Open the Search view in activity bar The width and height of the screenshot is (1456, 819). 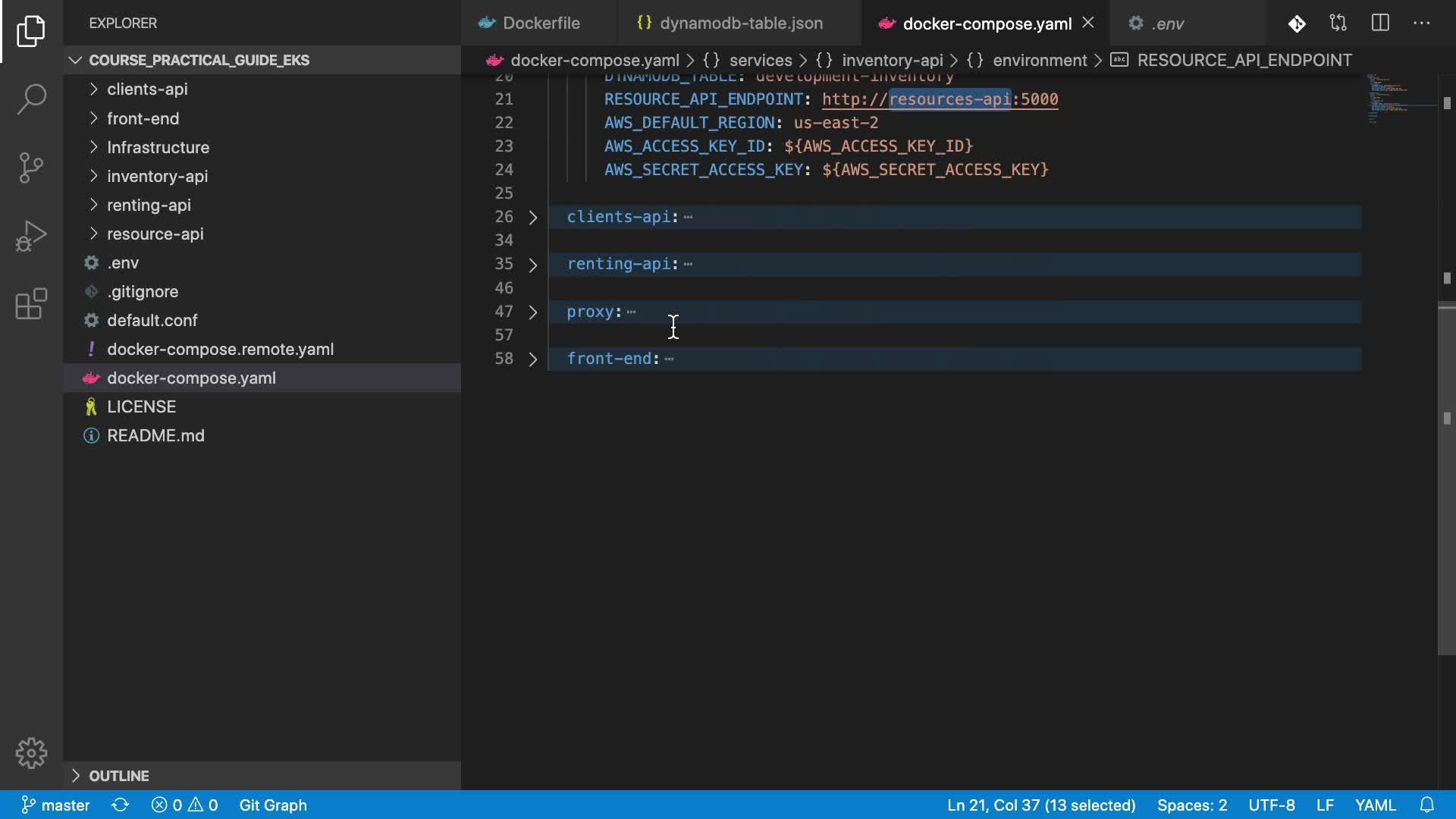(x=31, y=99)
